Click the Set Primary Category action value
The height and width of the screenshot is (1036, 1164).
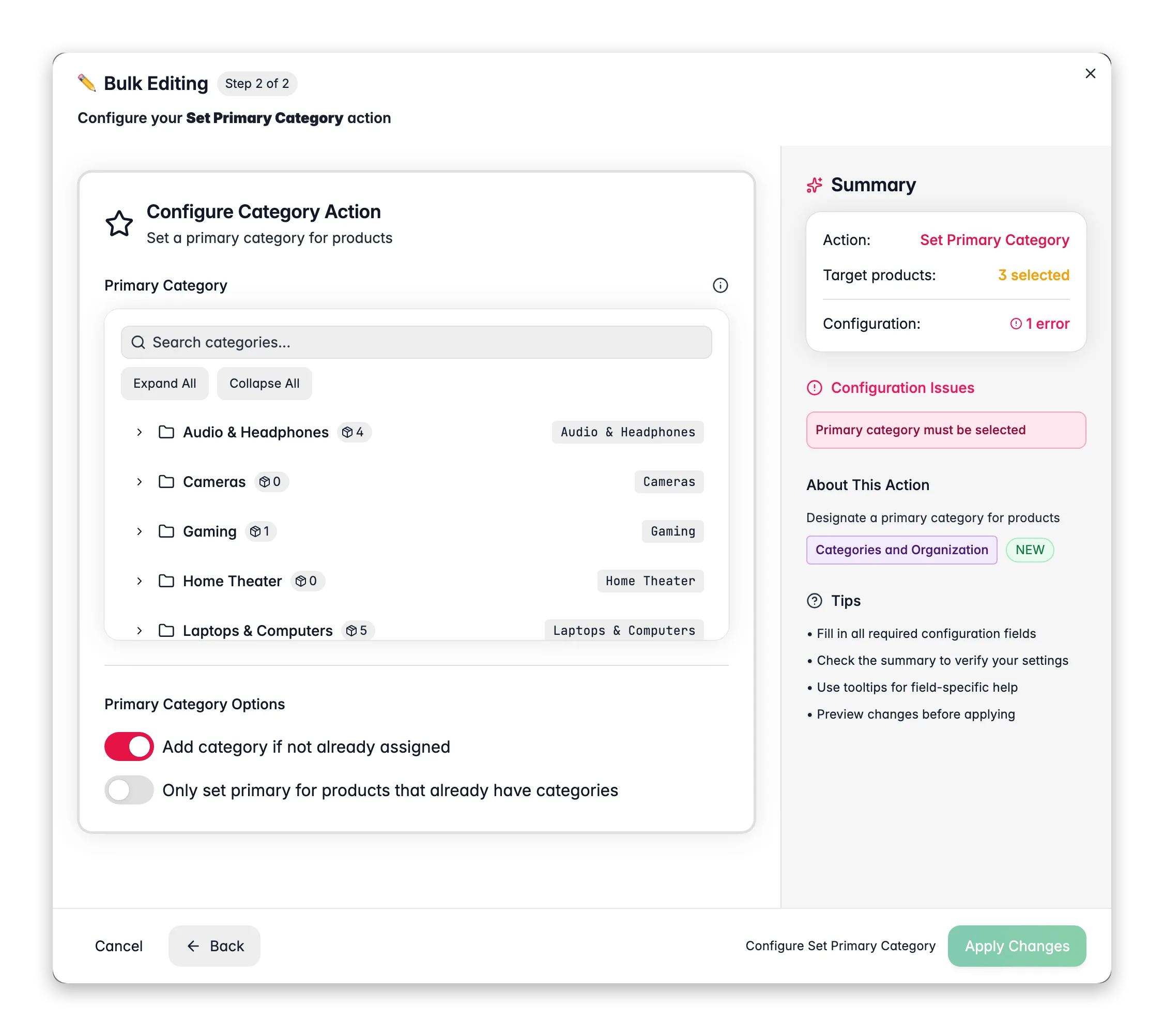(994, 240)
